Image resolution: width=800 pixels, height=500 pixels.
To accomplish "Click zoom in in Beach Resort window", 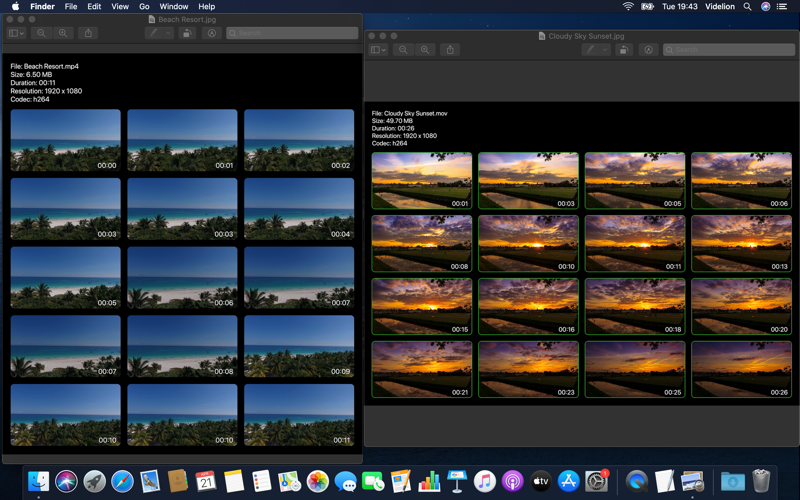I will (x=63, y=33).
